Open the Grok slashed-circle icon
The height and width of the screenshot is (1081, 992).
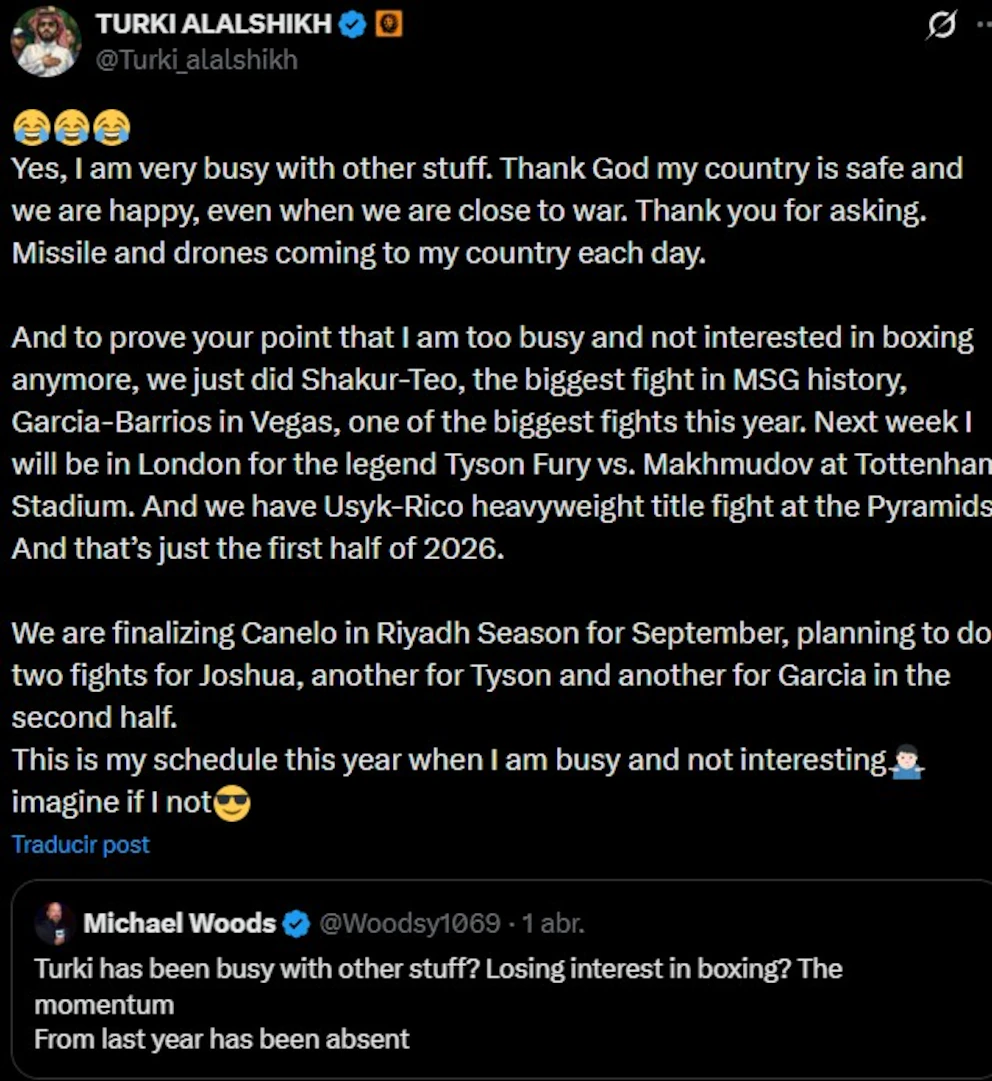coord(941,26)
